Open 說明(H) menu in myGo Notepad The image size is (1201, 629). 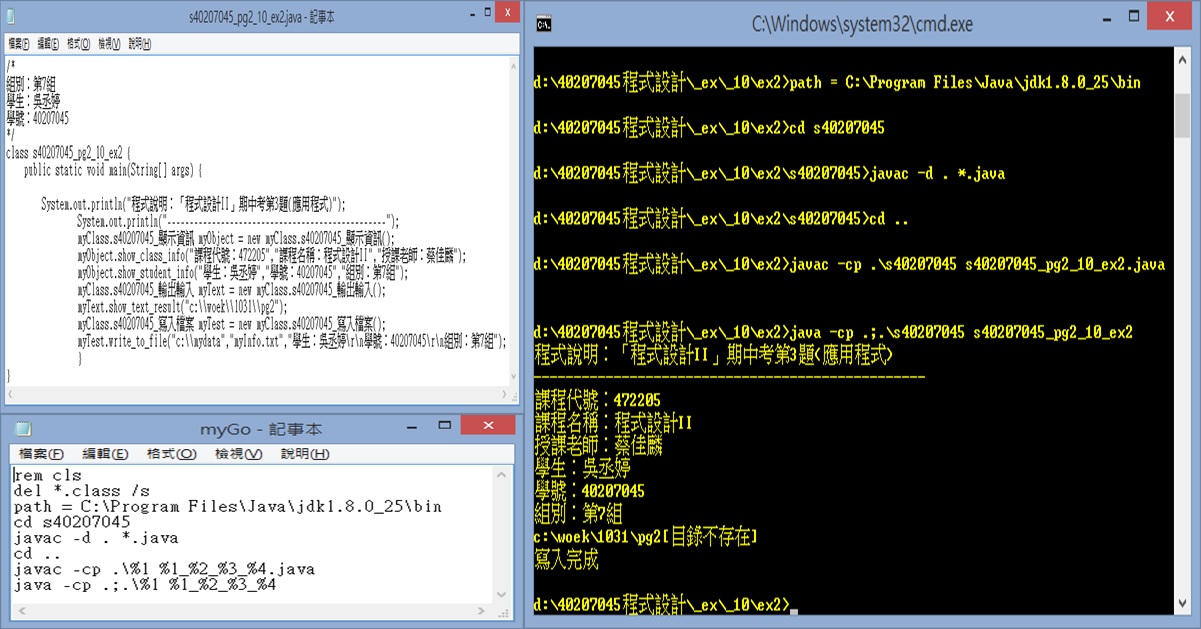tap(305, 454)
